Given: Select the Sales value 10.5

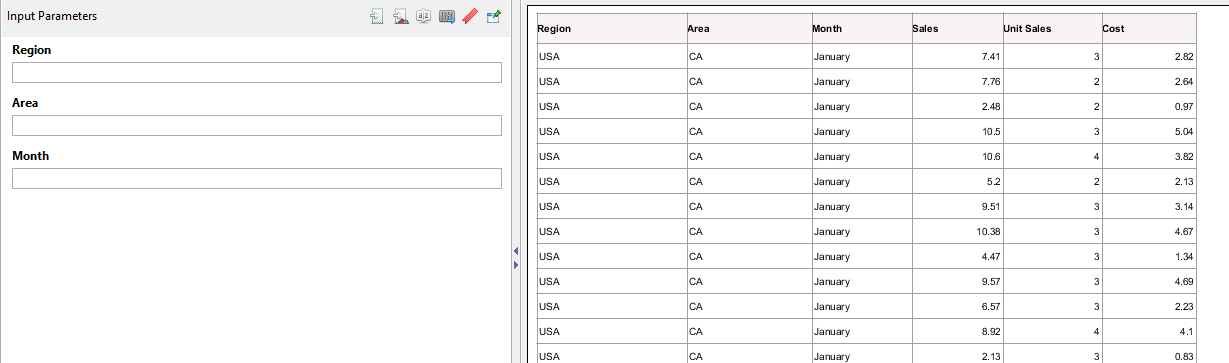Looking at the screenshot, I should click(992, 131).
